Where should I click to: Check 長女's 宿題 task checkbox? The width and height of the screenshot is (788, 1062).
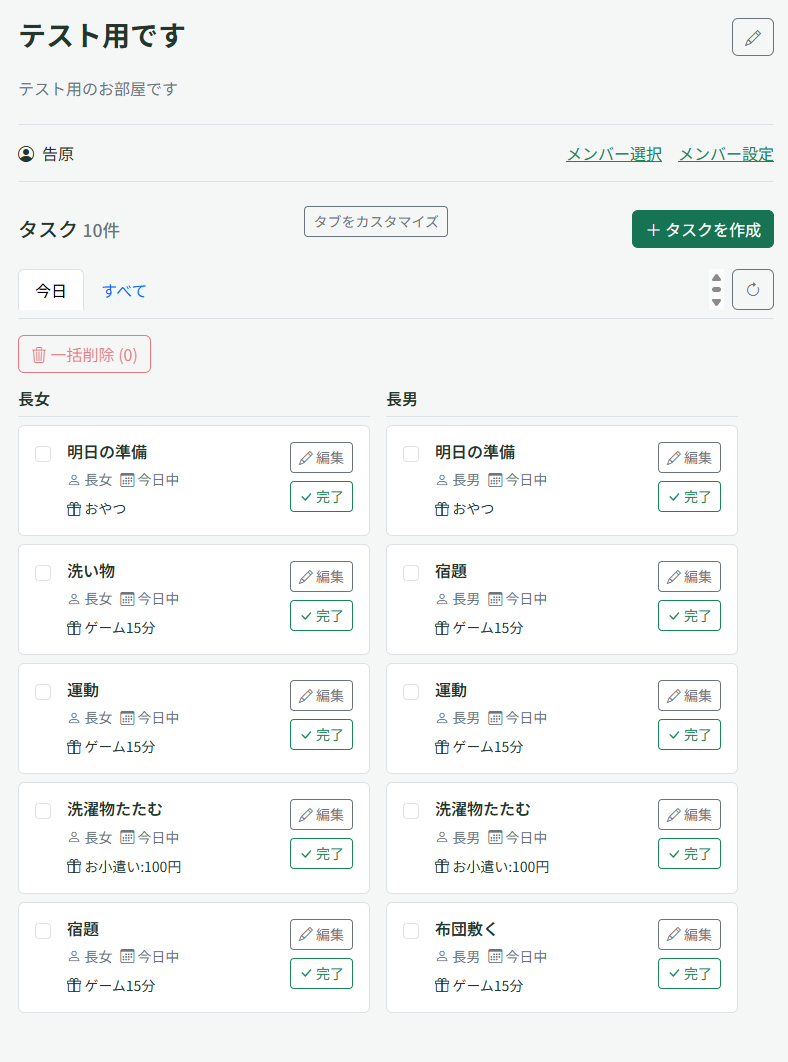pyautogui.click(x=43, y=931)
